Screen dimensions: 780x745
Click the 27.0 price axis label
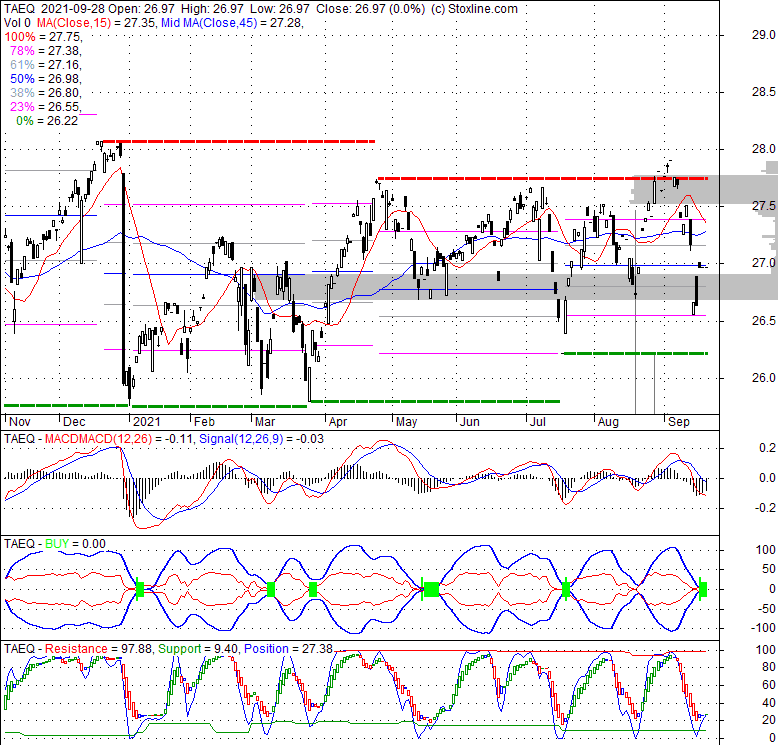click(764, 263)
